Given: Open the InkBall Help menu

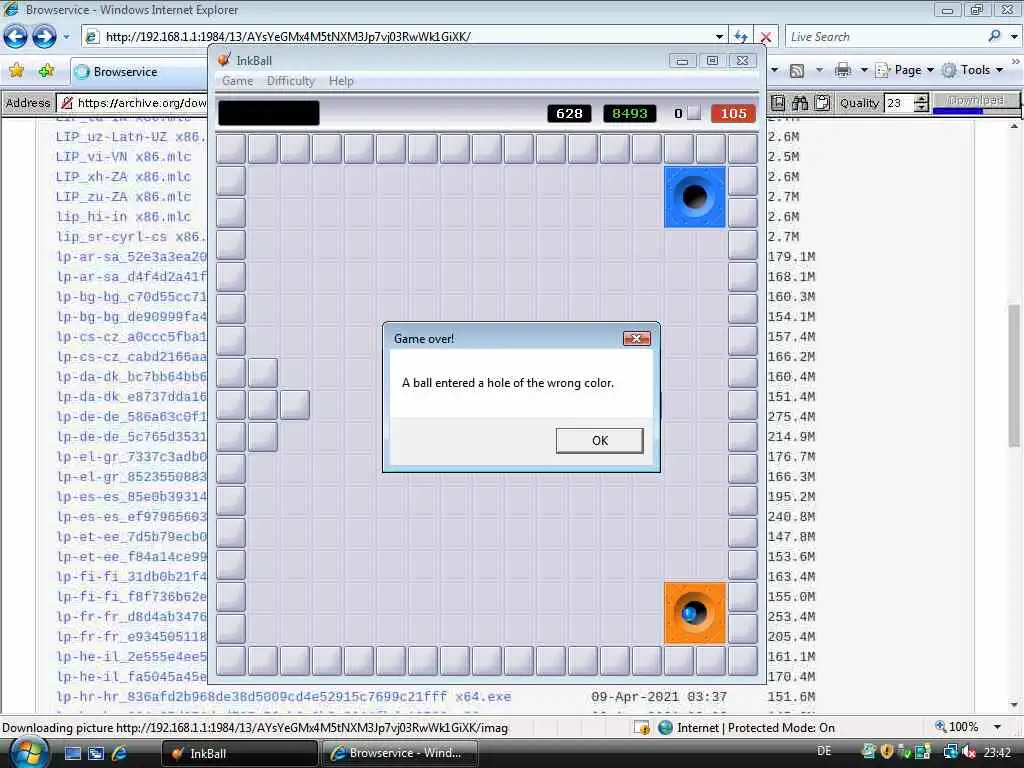Looking at the screenshot, I should 341,81.
